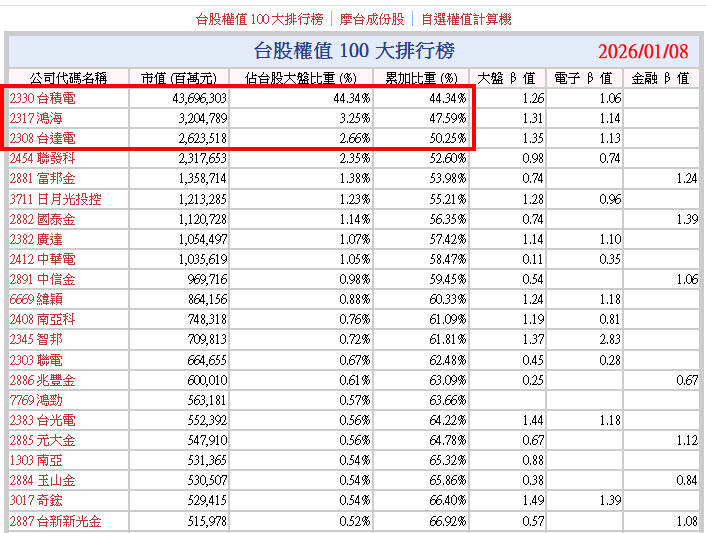
Task: Click the 2330 台積電 stock link
Action: click(42, 98)
